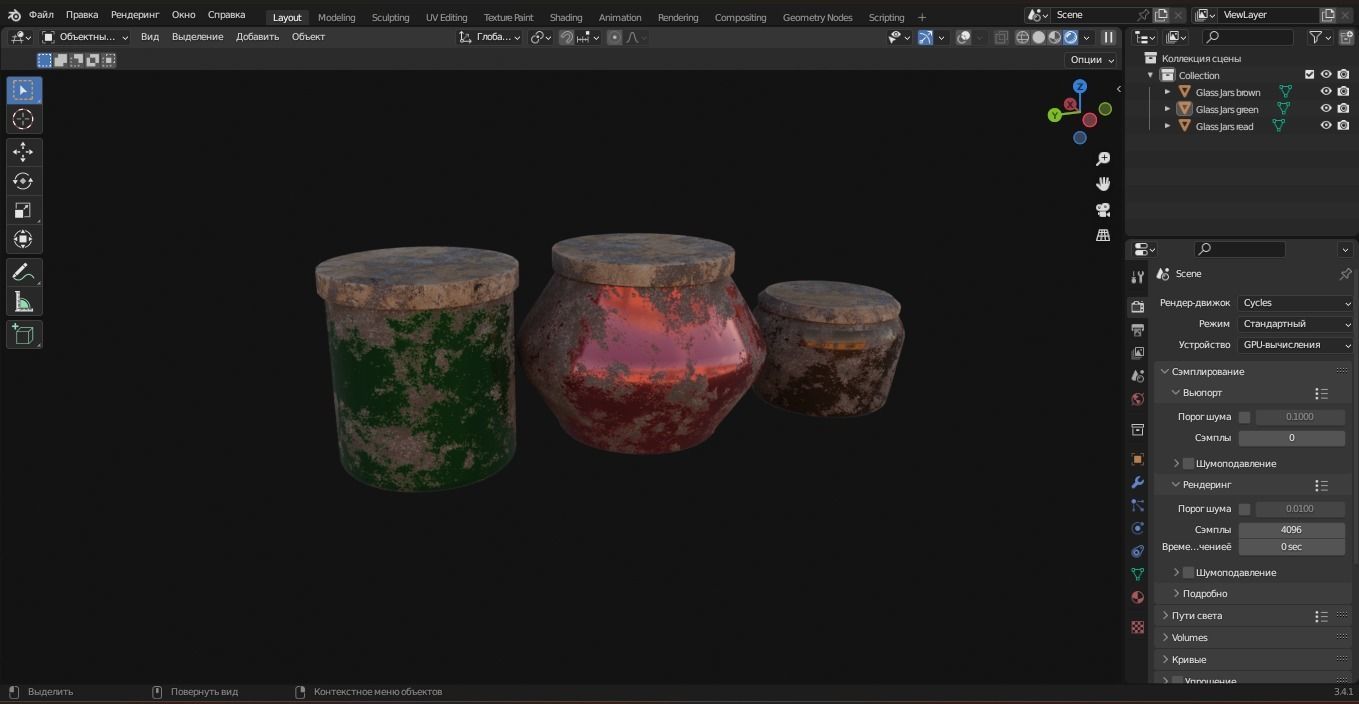Toggle camera view icon in viewport
This screenshot has height=704, width=1359.
(1103, 210)
